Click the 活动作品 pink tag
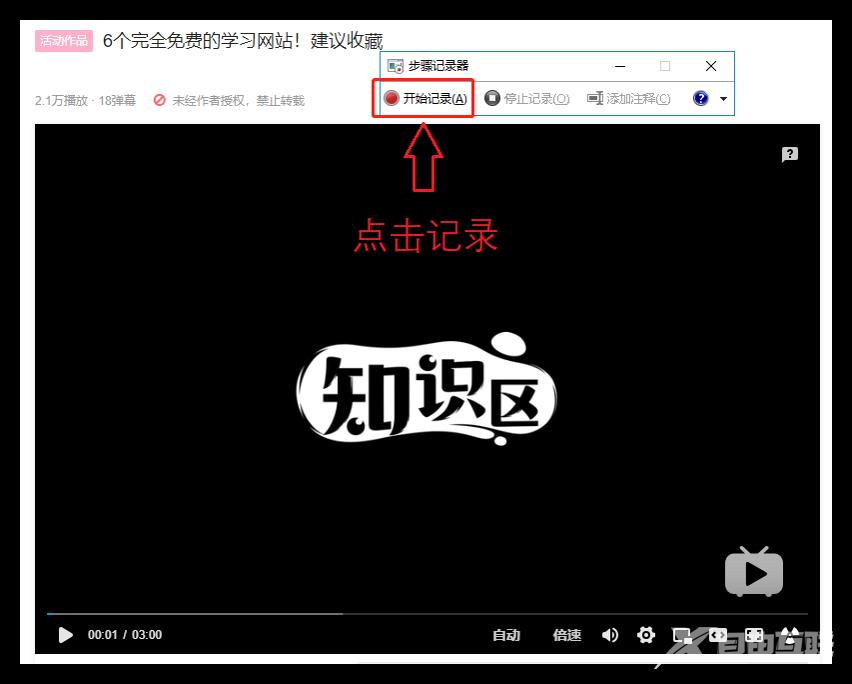Viewport: 852px width, 684px height. pyautogui.click(x=64, y=41)
